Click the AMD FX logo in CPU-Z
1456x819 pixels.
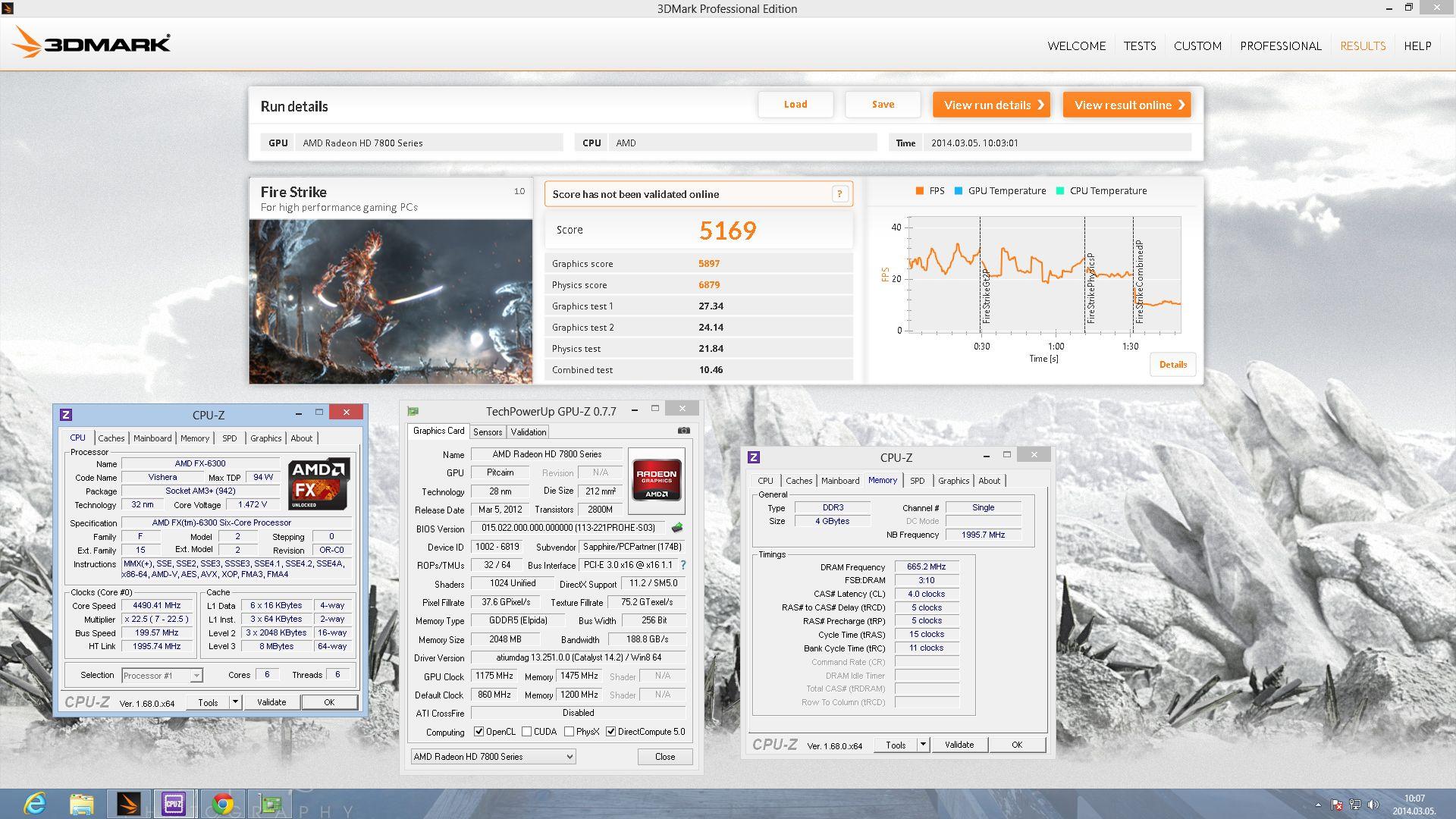point(318,483)
